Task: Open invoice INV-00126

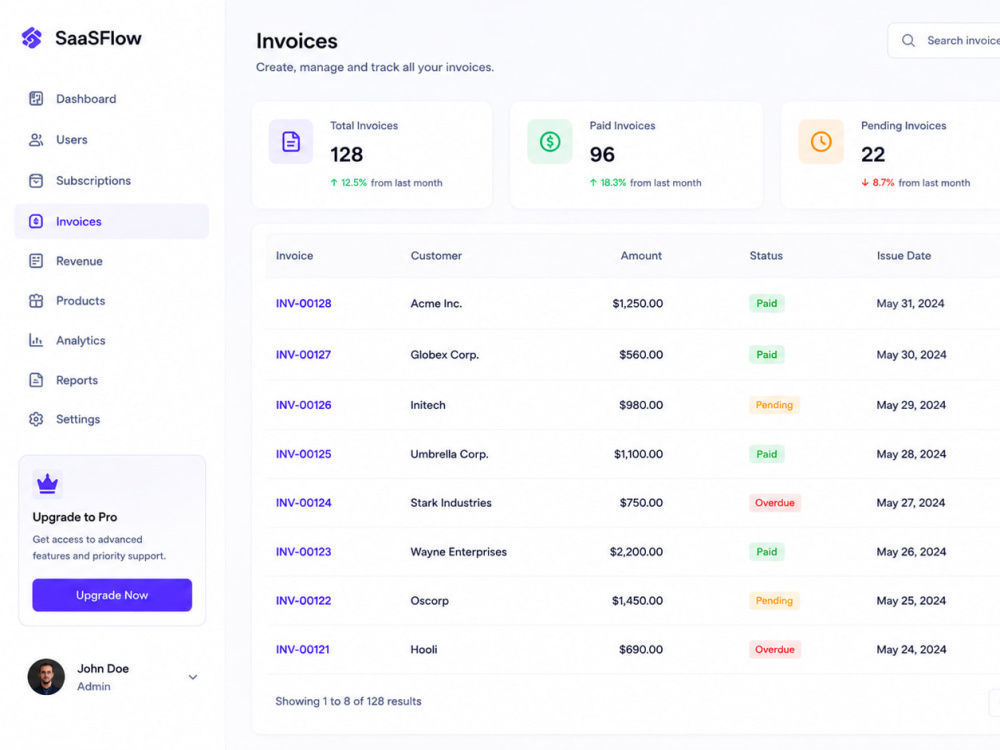Action: click(x=304, y=405)
